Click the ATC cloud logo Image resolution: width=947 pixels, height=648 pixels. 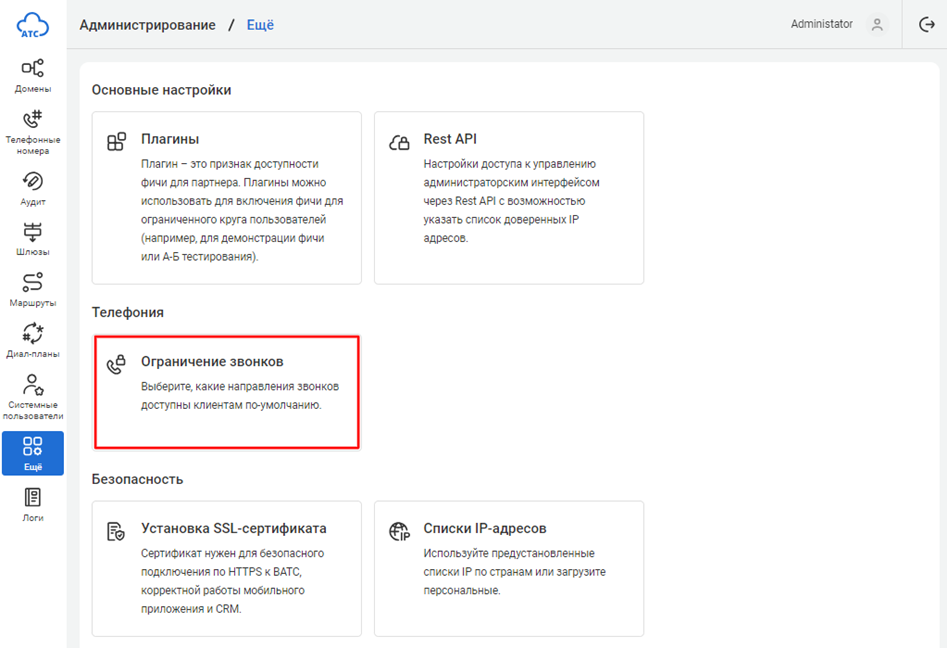click(x=33, y=25)
